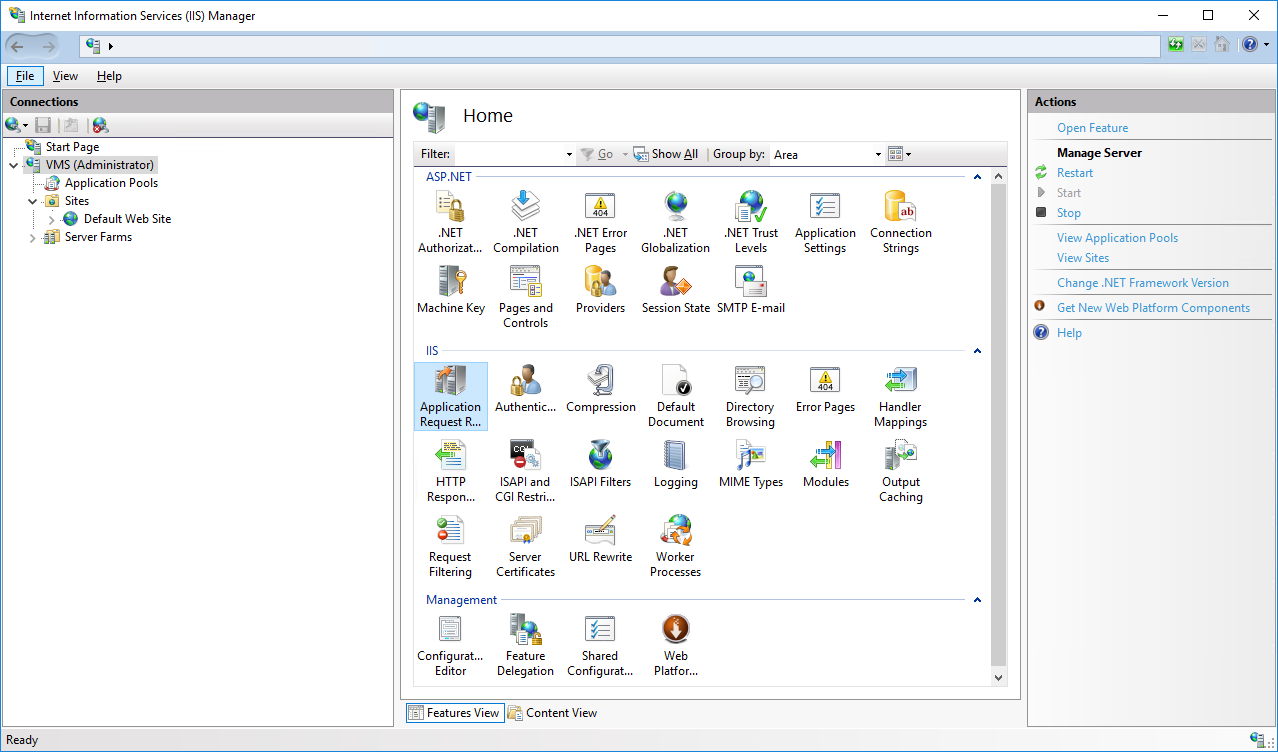1278x752 pixels.
Task: Open Configuration Editor feature
Action: point(450,645)
